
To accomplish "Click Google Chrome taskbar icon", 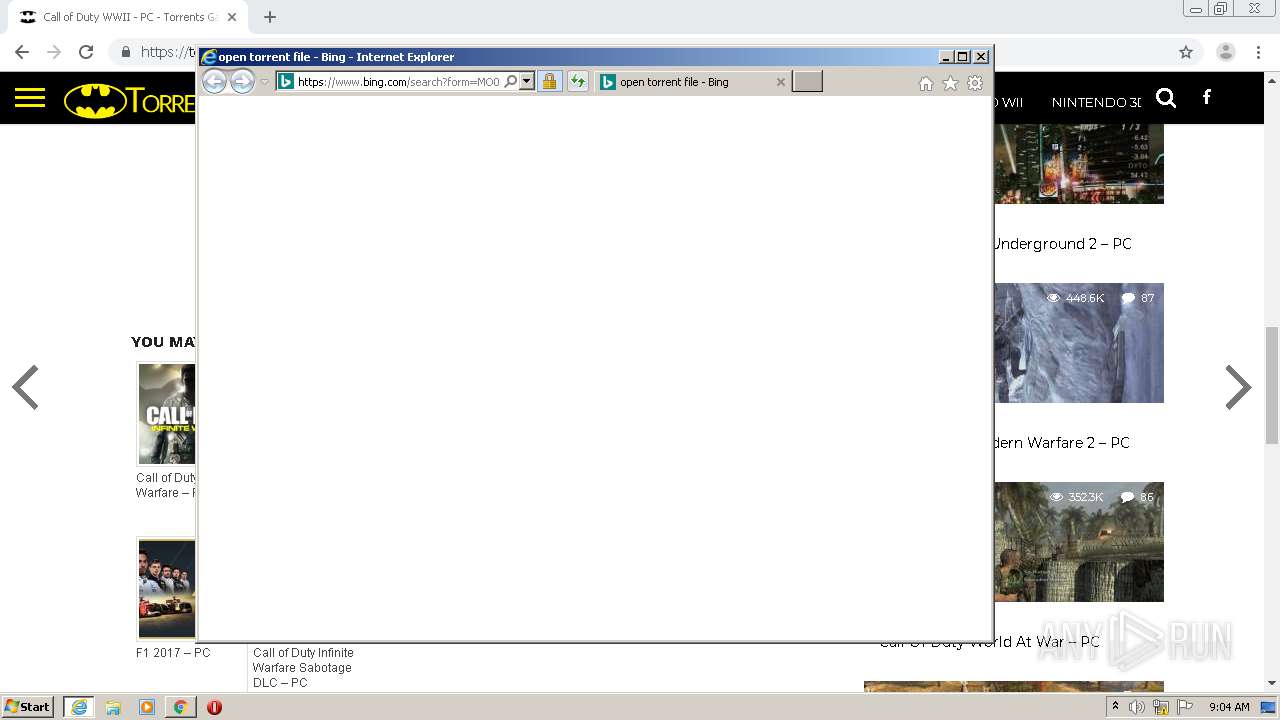I will click(180, 707).
